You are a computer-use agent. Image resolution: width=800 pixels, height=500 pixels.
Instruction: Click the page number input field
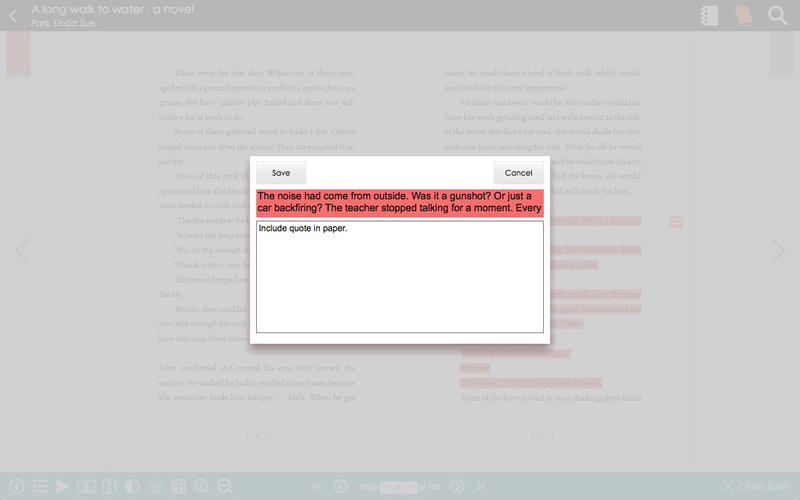(398, 487)
